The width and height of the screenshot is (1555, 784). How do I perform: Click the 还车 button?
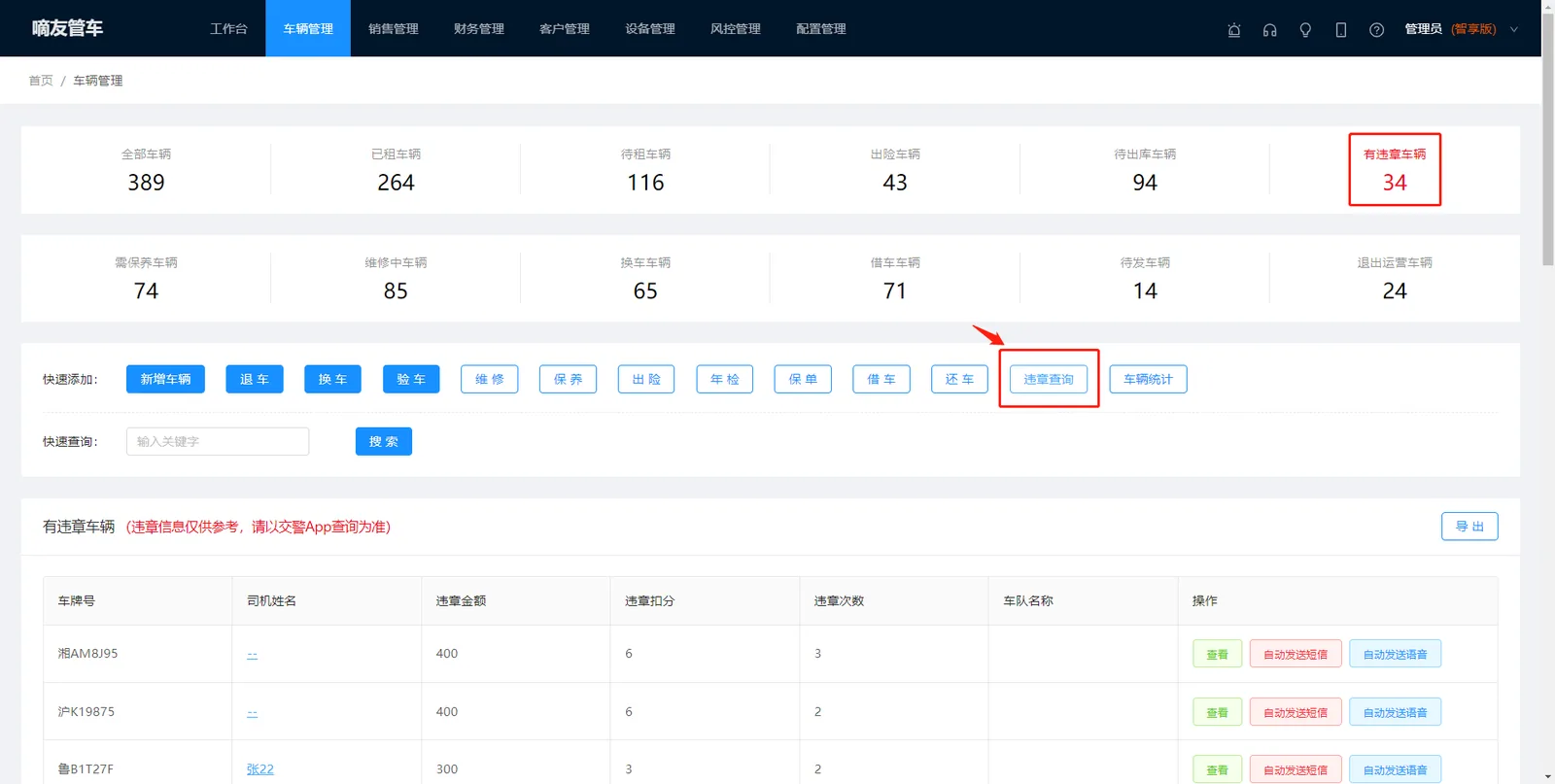tap(960, 379)
